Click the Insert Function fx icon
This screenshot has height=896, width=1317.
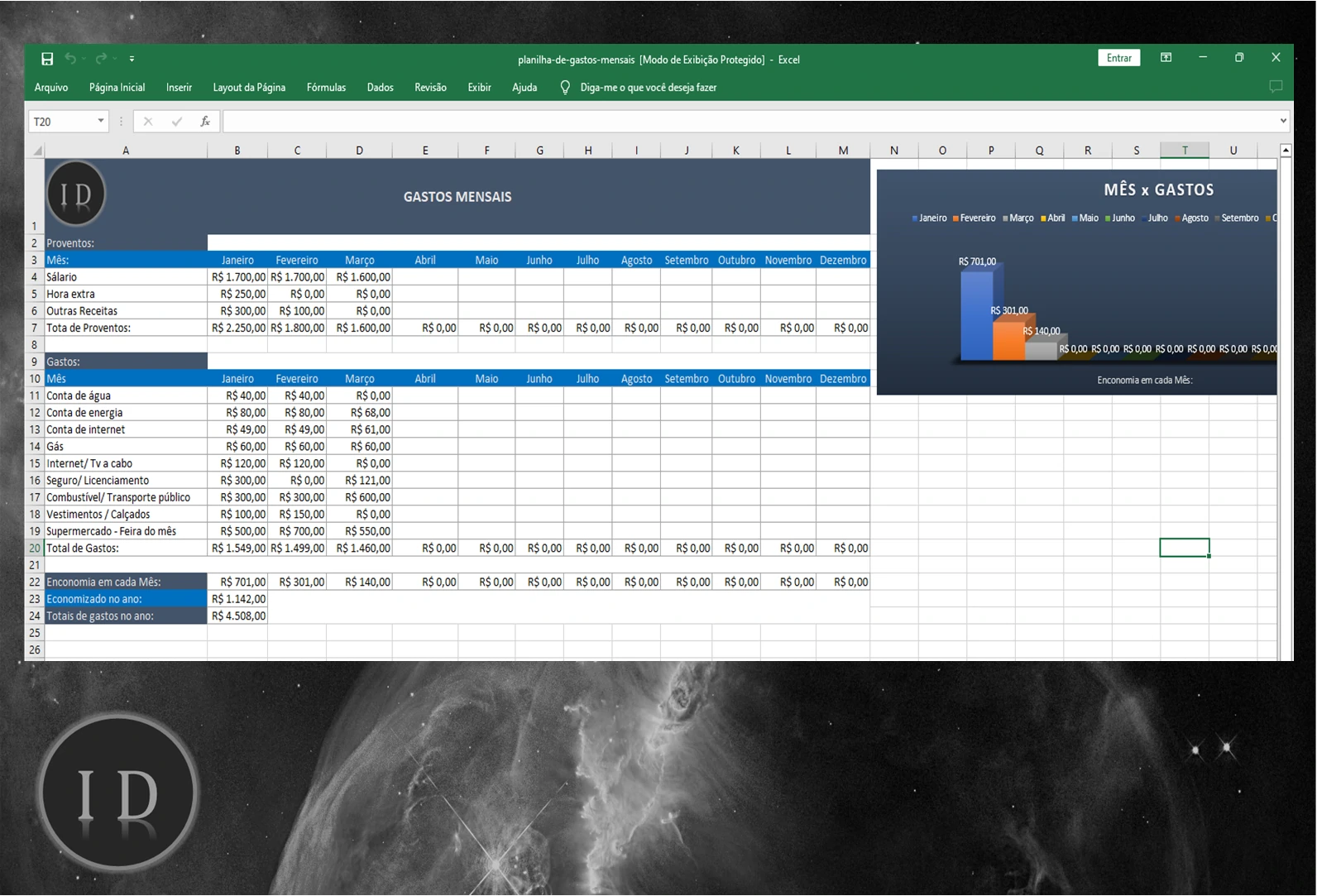pyautogui.click(x=205, y=122)
